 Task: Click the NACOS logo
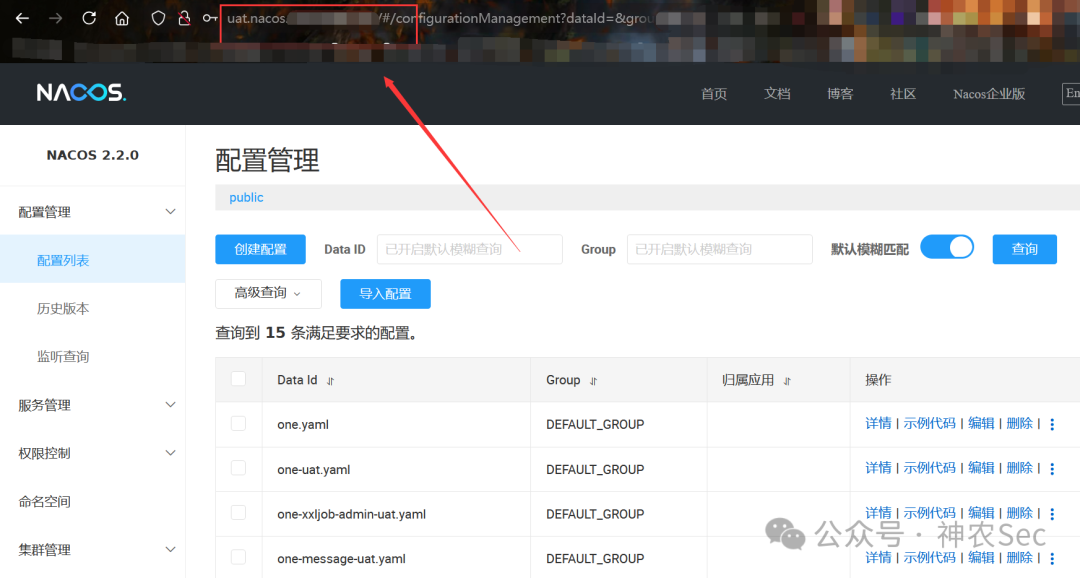pyautogui.click(x=81, y=92)
